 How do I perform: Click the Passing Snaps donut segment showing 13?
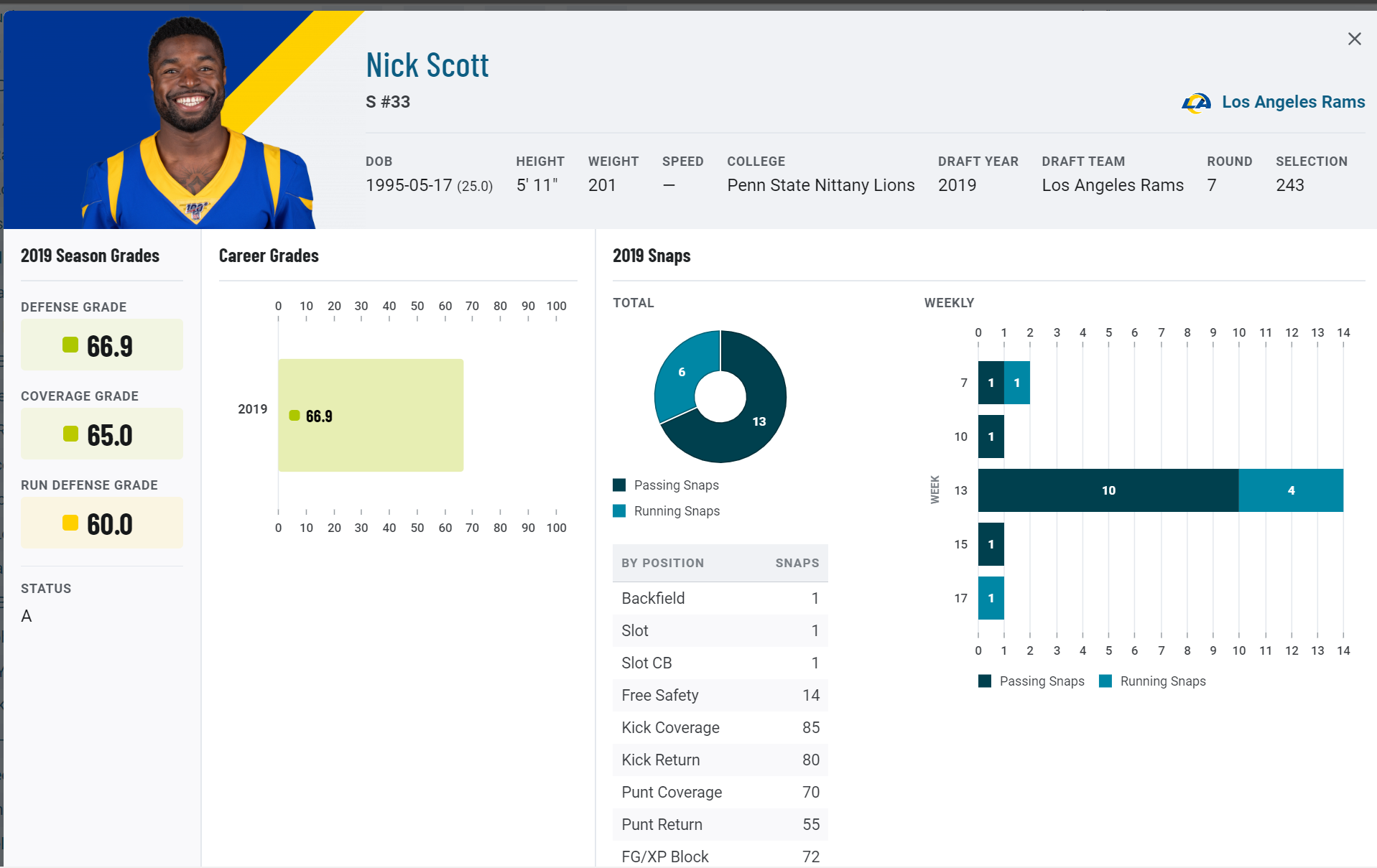coord(759,421)
